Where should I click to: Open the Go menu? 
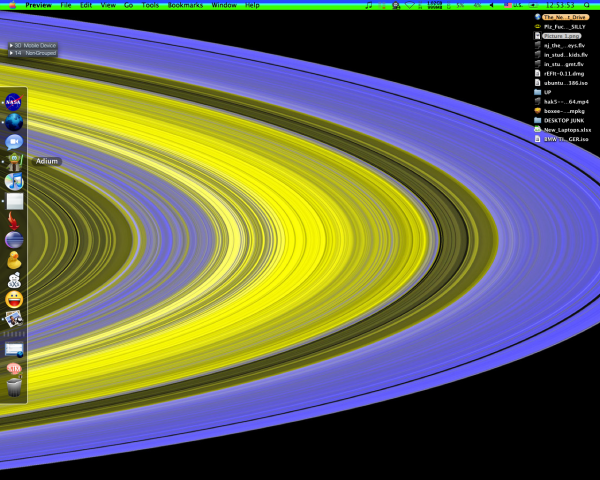[129, 5]
